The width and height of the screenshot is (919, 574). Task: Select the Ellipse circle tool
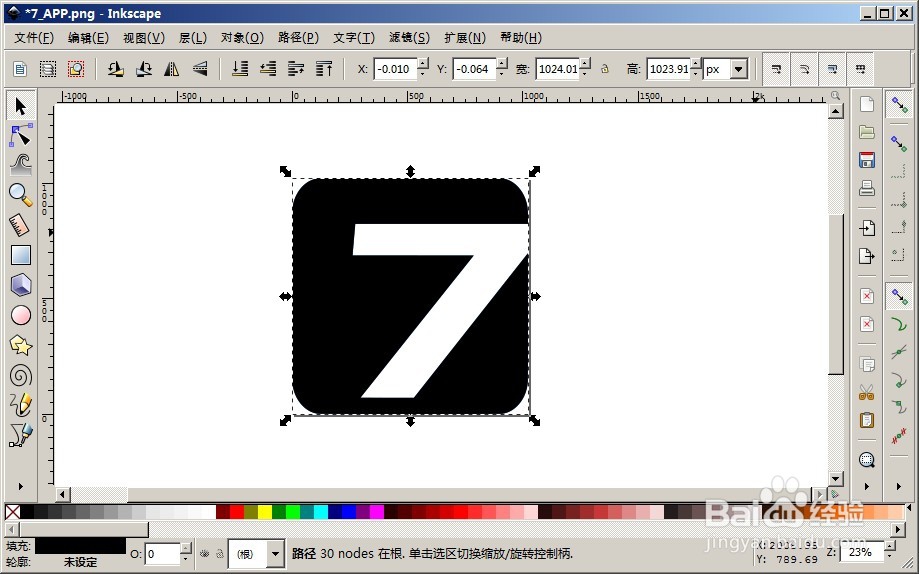coord(21,315)
